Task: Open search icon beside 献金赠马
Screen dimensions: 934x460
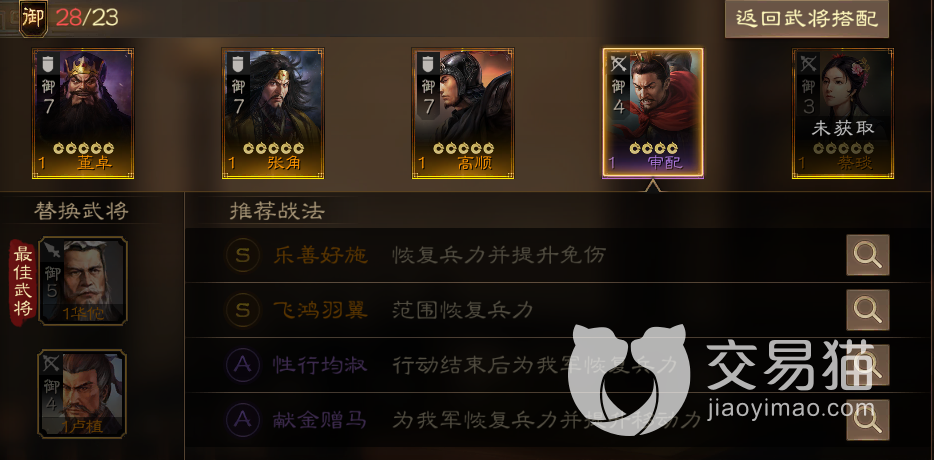Action: [x=868, y=420]
